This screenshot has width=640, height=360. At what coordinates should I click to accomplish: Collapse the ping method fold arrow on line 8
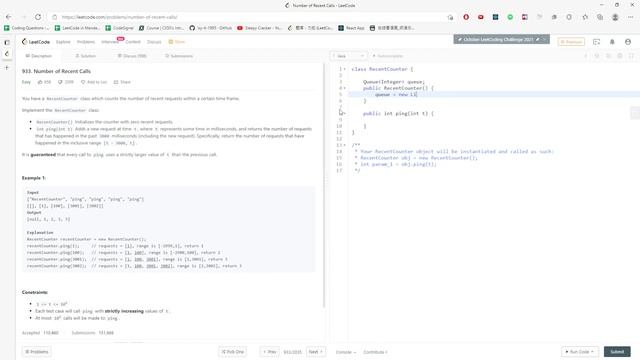click(x=344, y=113)
